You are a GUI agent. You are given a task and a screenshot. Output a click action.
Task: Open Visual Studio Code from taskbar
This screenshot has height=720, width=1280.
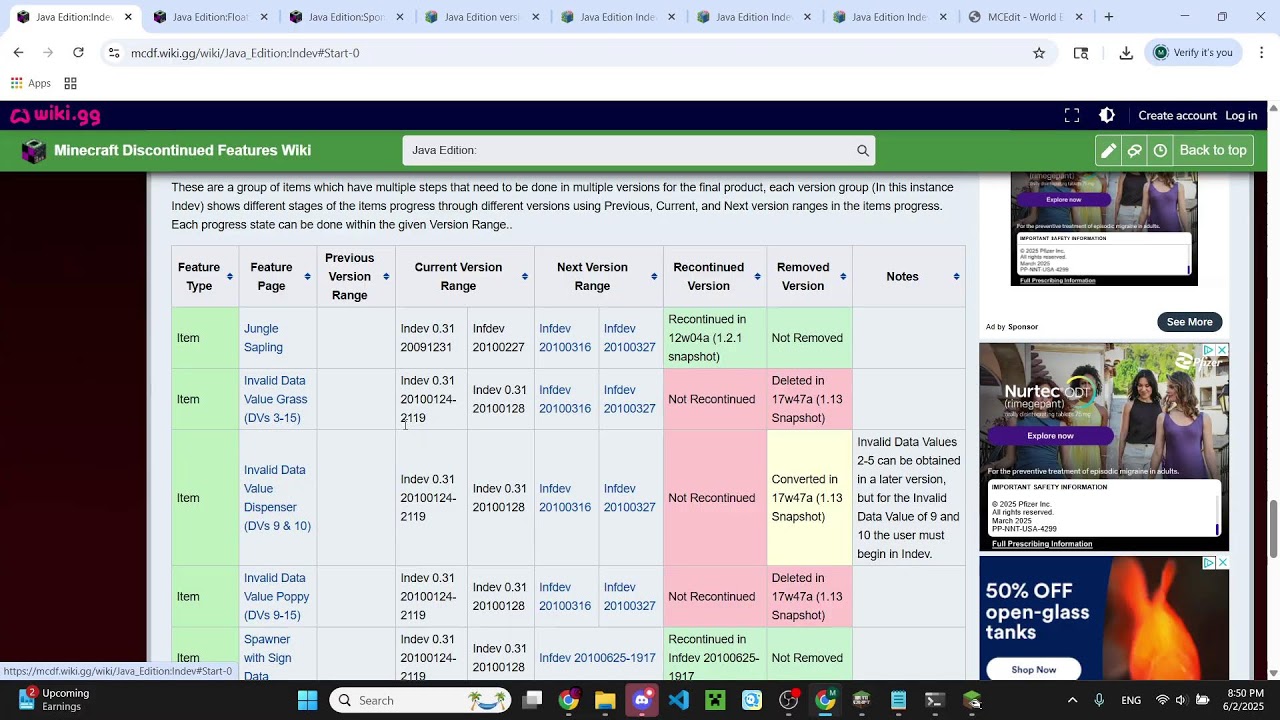[679, 700]
